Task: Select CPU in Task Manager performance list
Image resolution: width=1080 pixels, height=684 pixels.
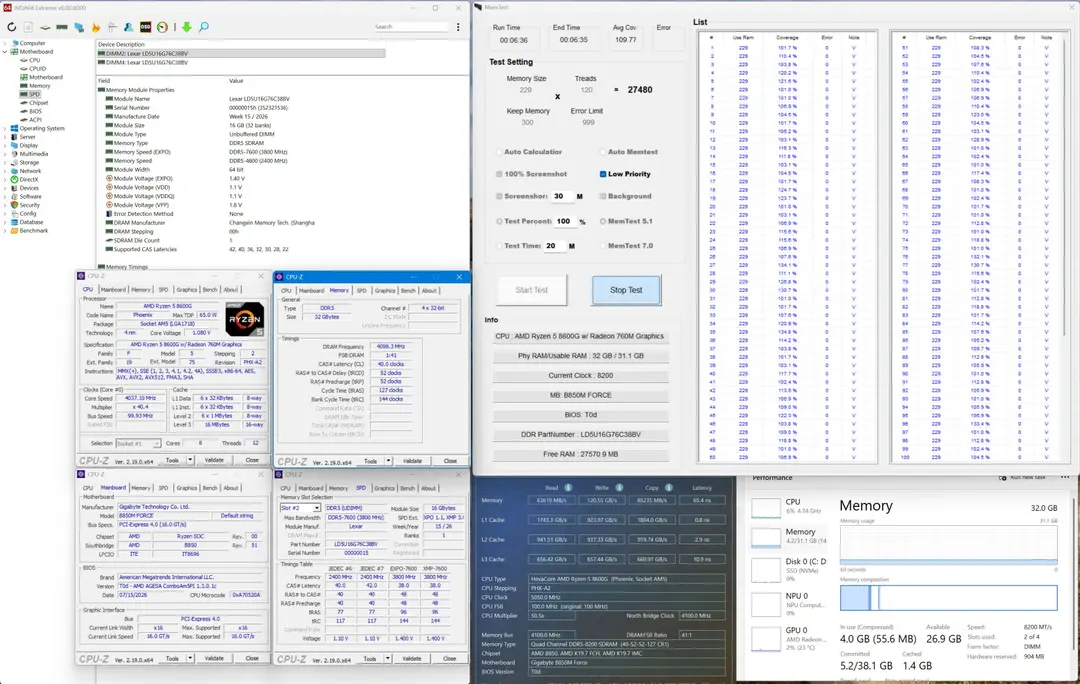Action: tap(789, 506)
